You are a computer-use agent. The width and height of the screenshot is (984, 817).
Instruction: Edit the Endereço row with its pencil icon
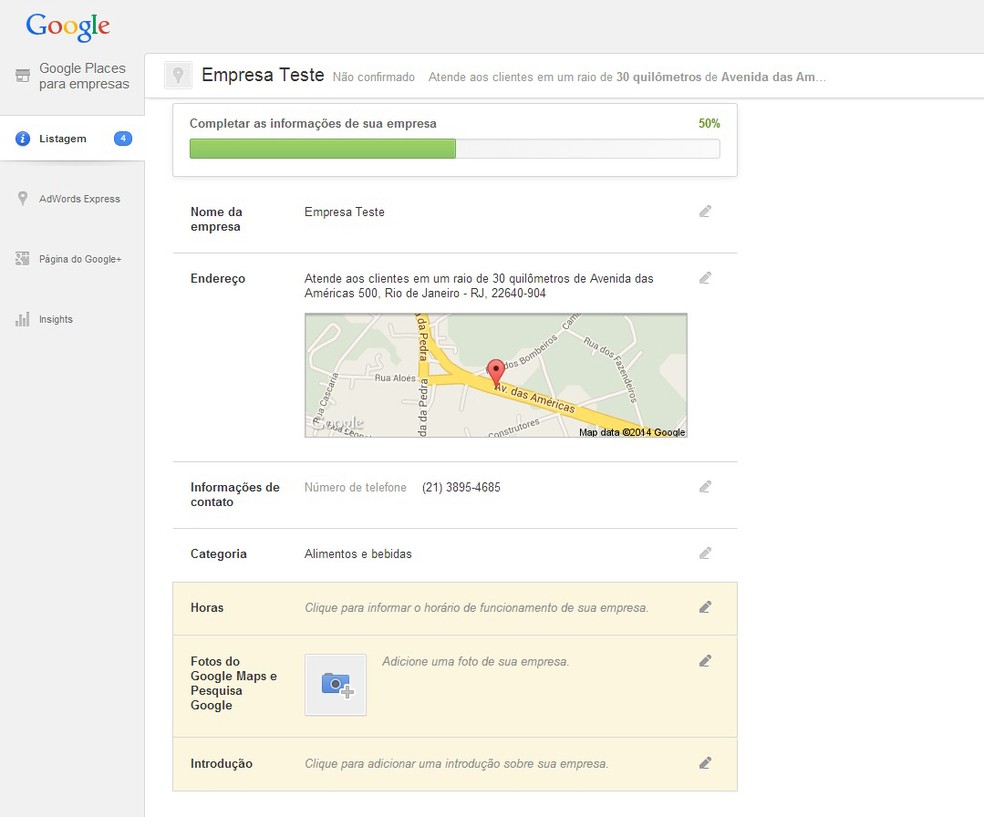coord(705,278)
